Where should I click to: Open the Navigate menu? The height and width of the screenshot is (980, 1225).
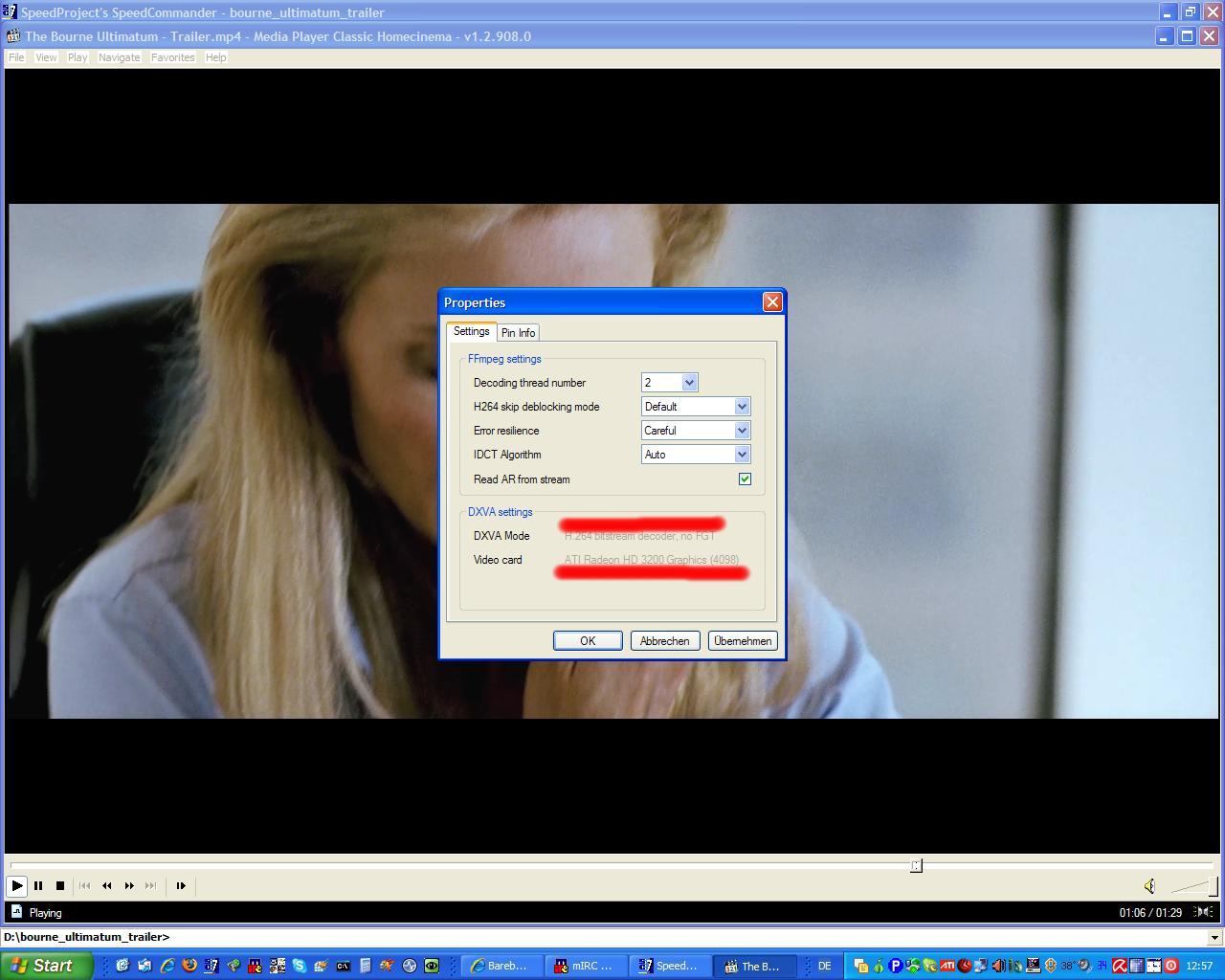pos(119,57)
